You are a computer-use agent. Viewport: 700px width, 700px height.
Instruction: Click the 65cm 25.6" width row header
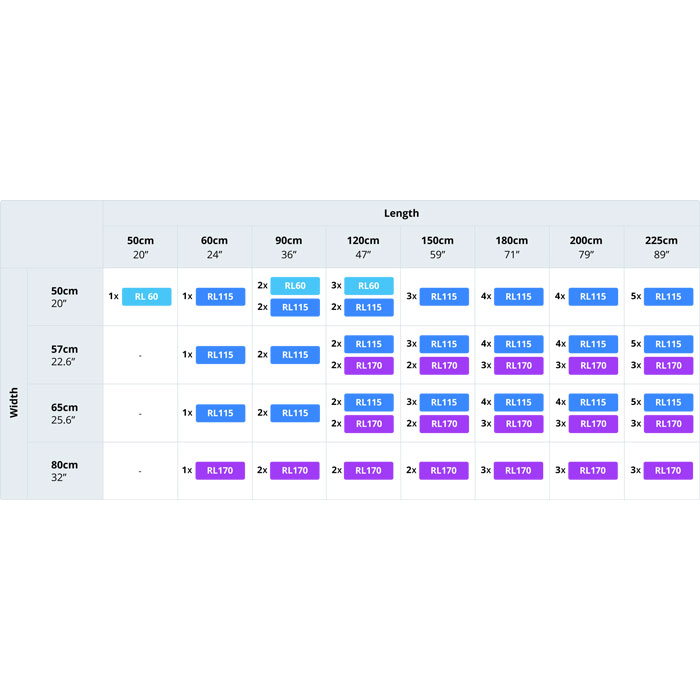pos(65,413)
